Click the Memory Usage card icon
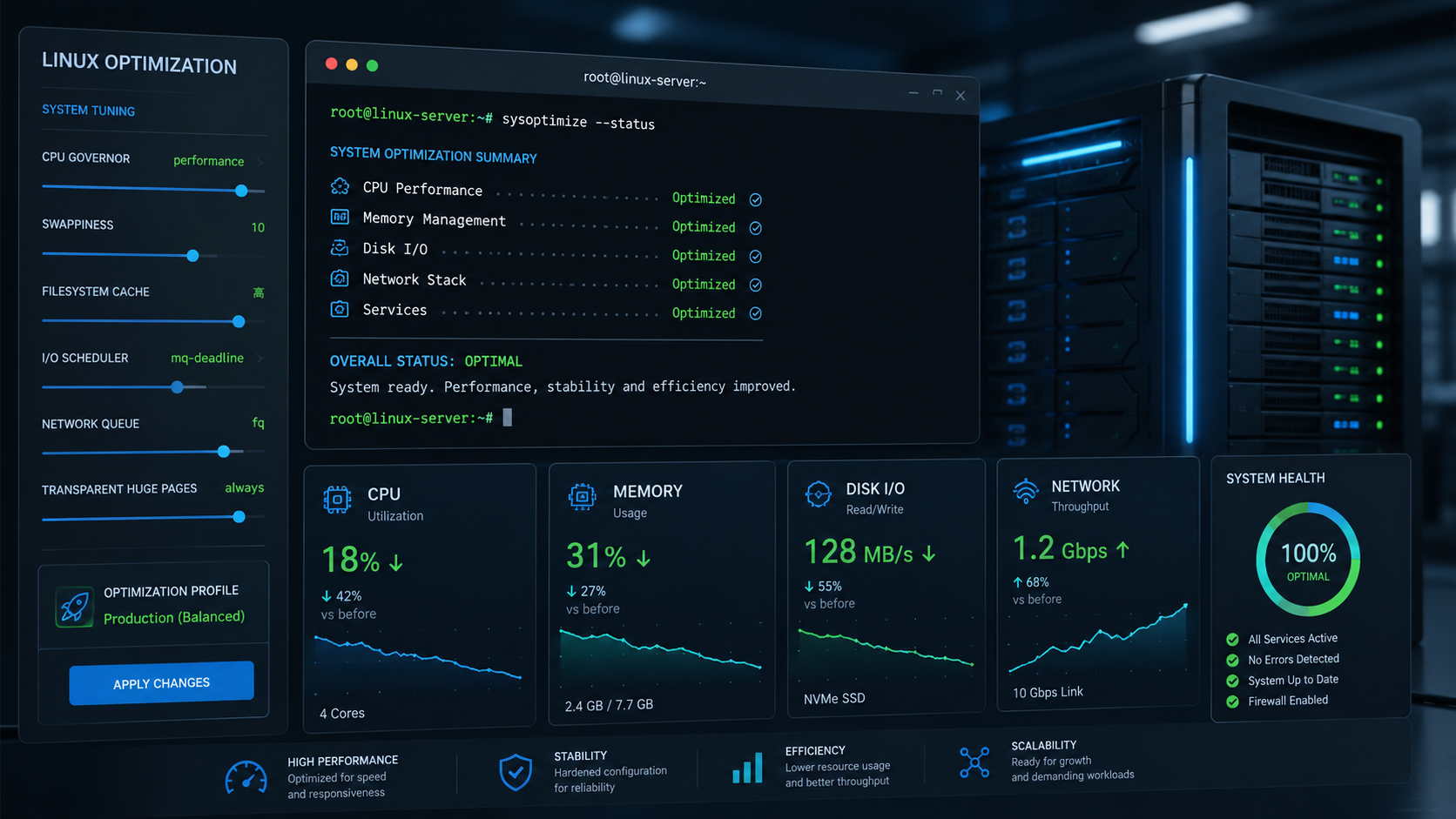The height and width of the screenshot is (819, 1456). tap(582, 496)
